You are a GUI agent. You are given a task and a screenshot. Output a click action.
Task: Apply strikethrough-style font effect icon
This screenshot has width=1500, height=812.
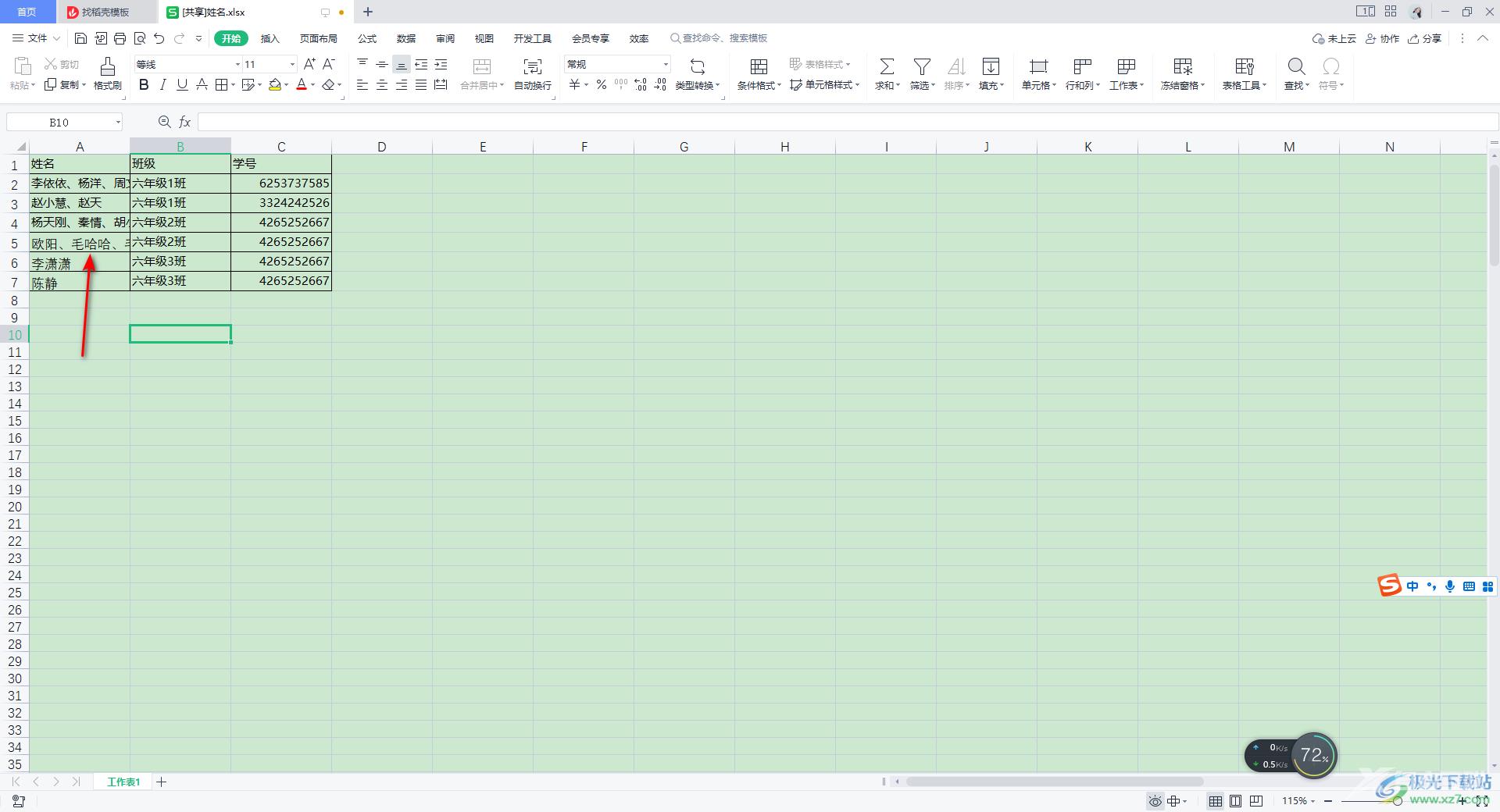202,85
